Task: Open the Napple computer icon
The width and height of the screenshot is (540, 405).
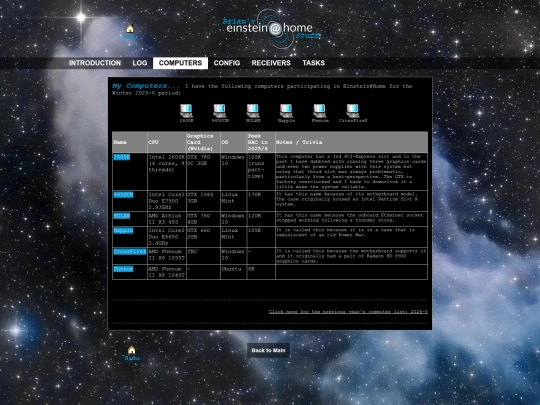Action: [286, 111]
